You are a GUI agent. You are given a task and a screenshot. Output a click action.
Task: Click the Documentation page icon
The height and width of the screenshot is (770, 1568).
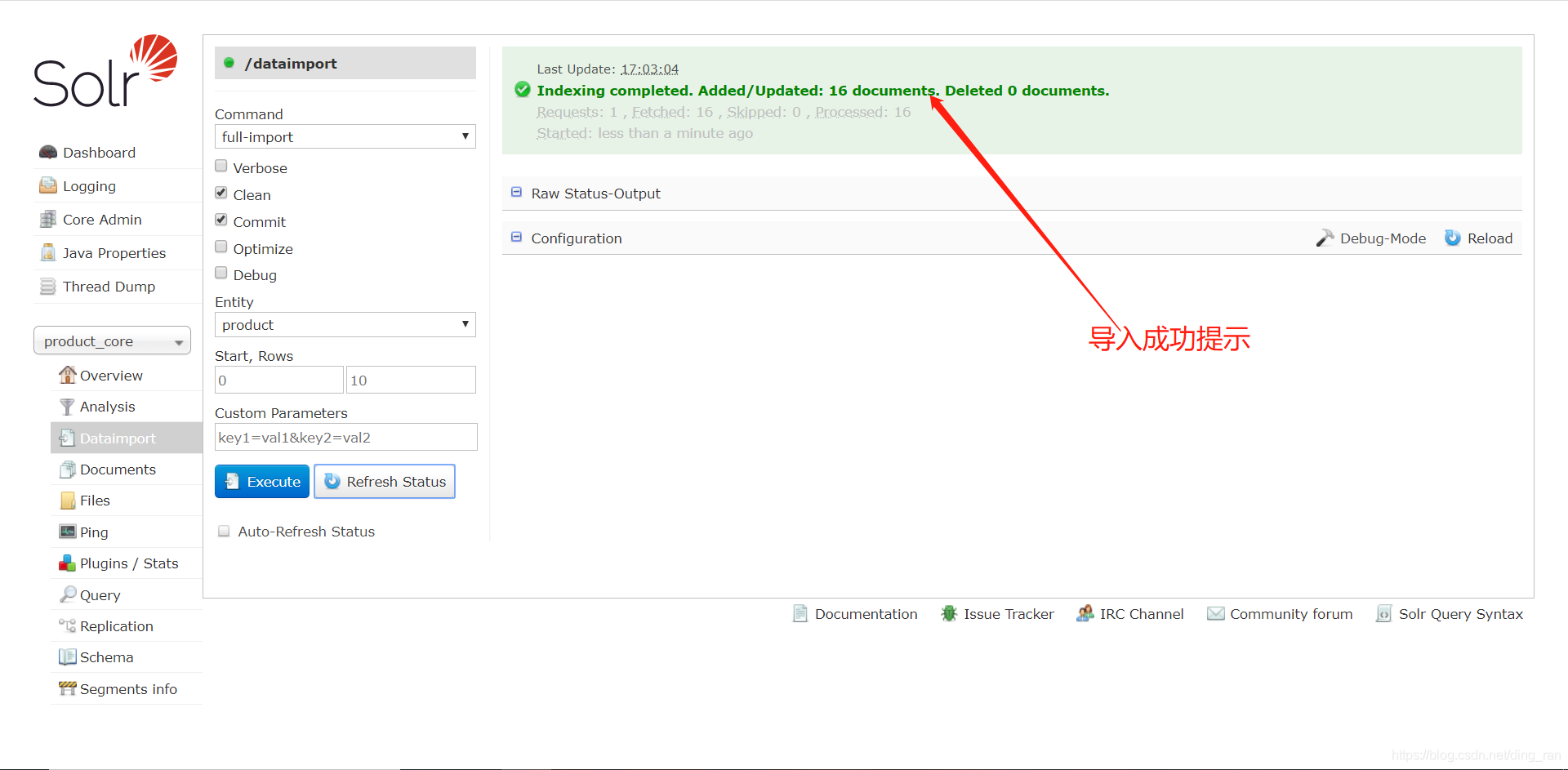tap(800, 613)
